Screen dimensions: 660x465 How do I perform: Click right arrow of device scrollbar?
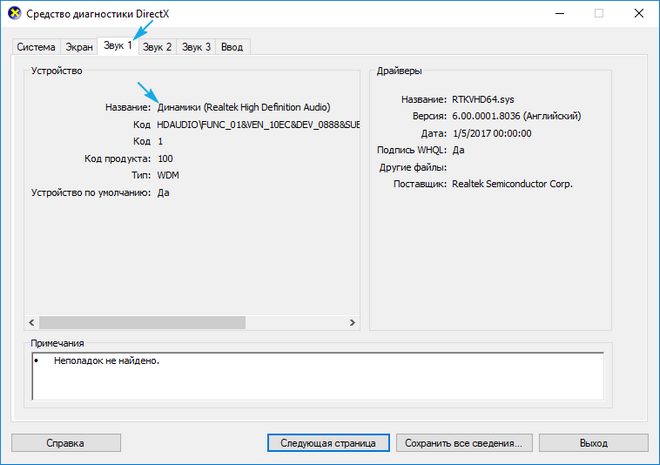352,322
